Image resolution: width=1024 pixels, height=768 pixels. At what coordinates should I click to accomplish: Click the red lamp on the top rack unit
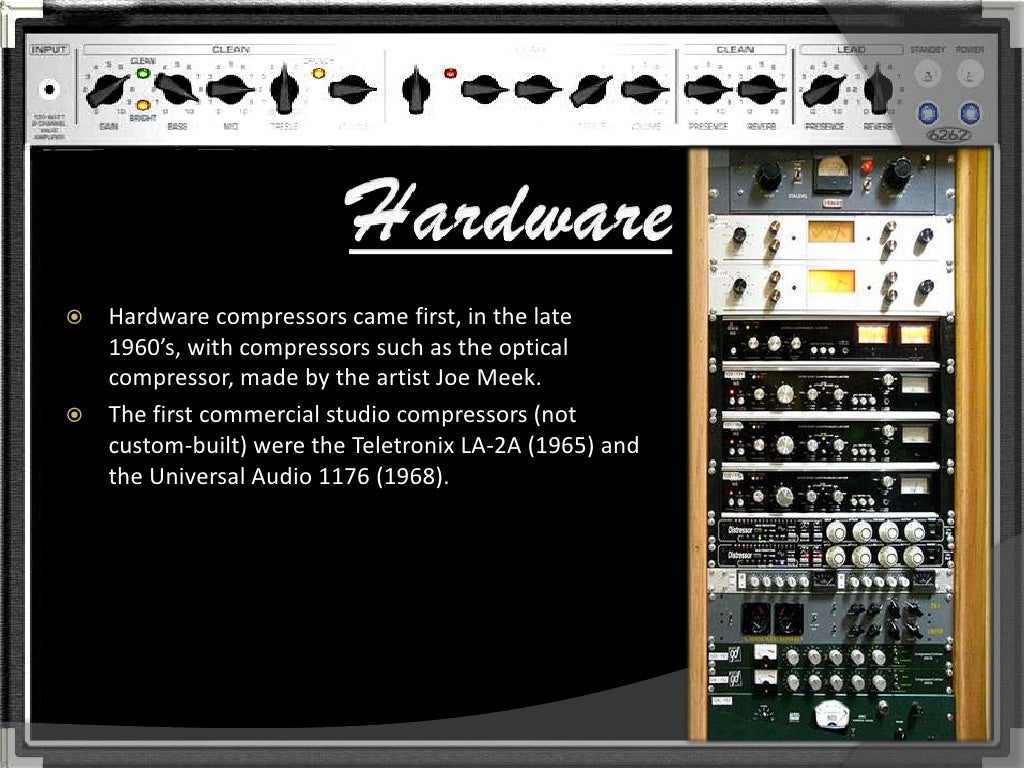(867, 167)
